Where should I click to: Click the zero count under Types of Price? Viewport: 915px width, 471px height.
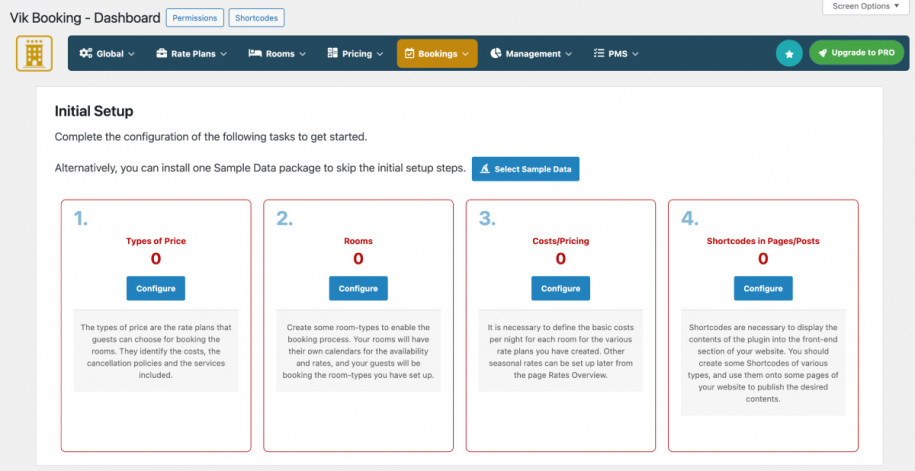click(x=156, y=259)
